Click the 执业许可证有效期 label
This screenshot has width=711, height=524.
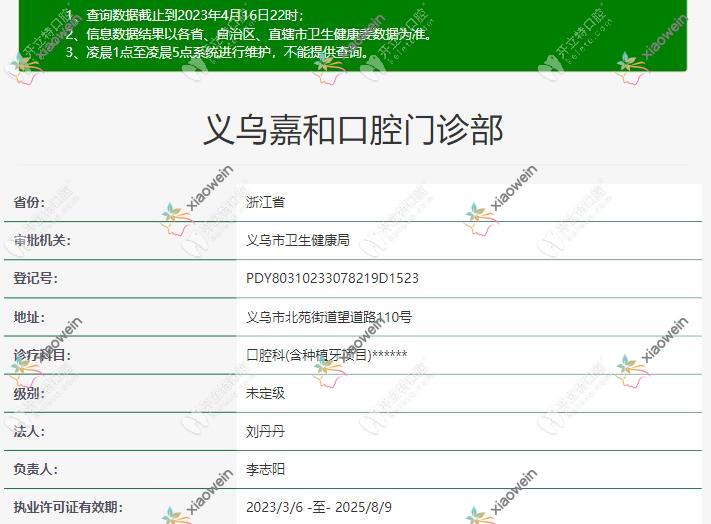[x=68, y=507]
